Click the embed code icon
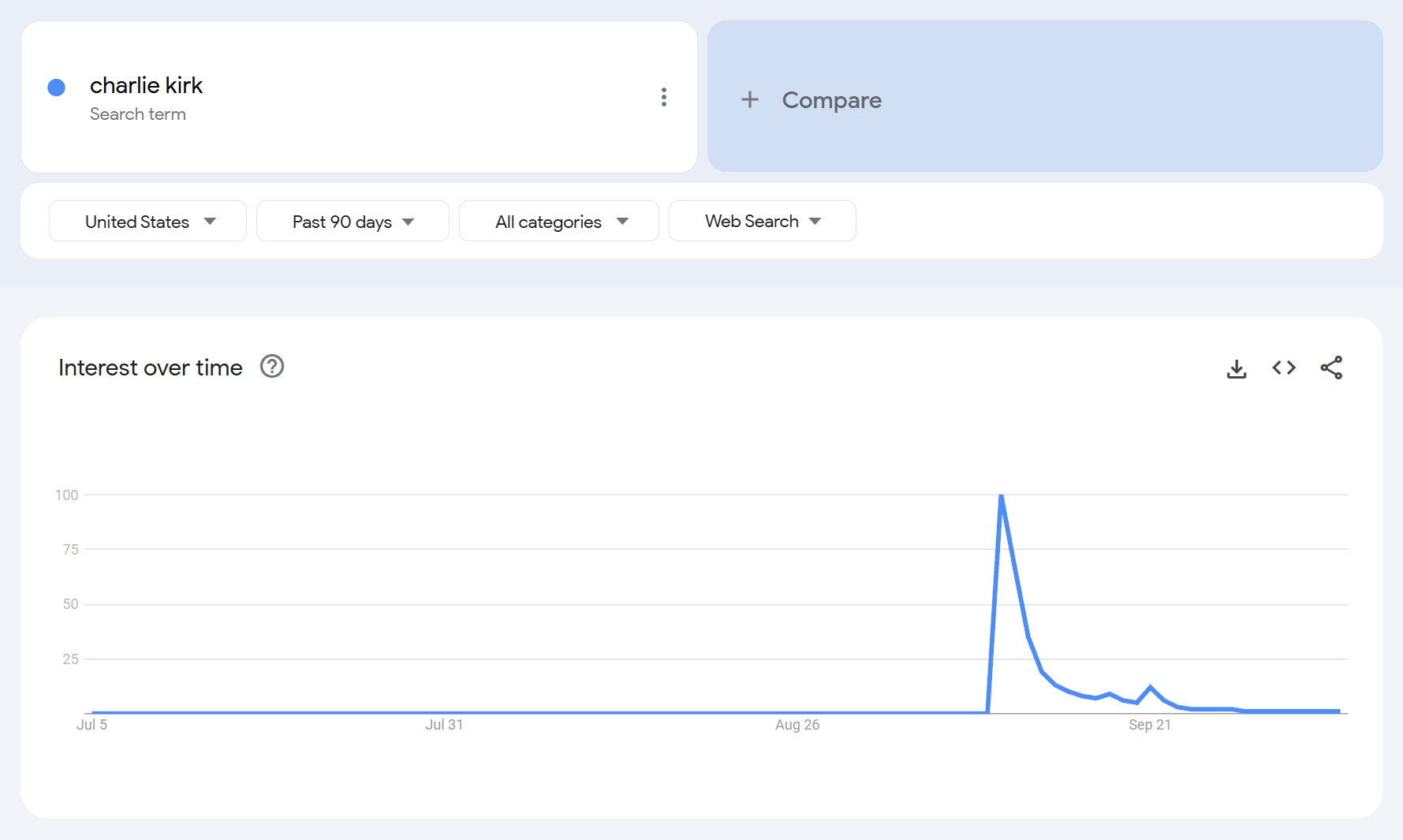 tap(1283, 368)
